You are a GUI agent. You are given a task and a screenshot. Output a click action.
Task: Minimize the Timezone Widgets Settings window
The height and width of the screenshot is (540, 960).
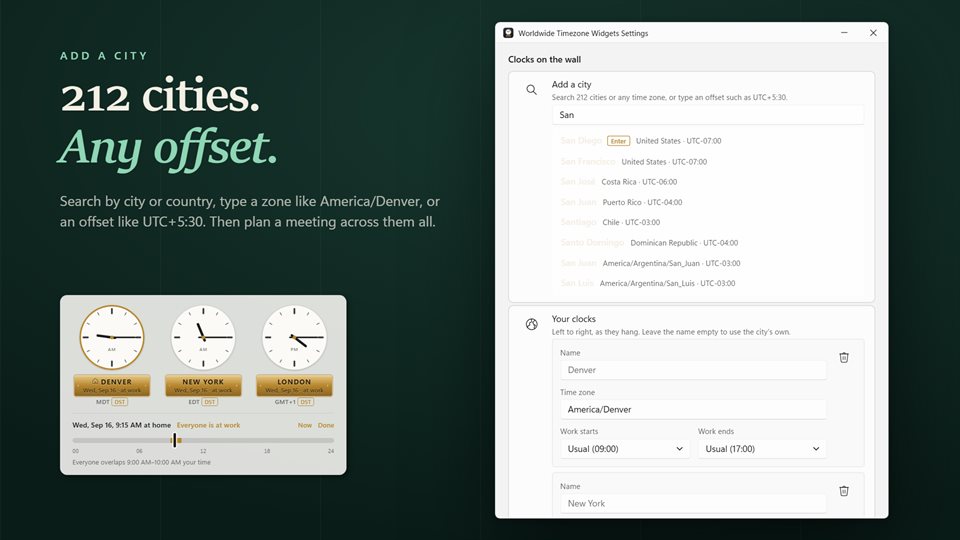[844, 33]
